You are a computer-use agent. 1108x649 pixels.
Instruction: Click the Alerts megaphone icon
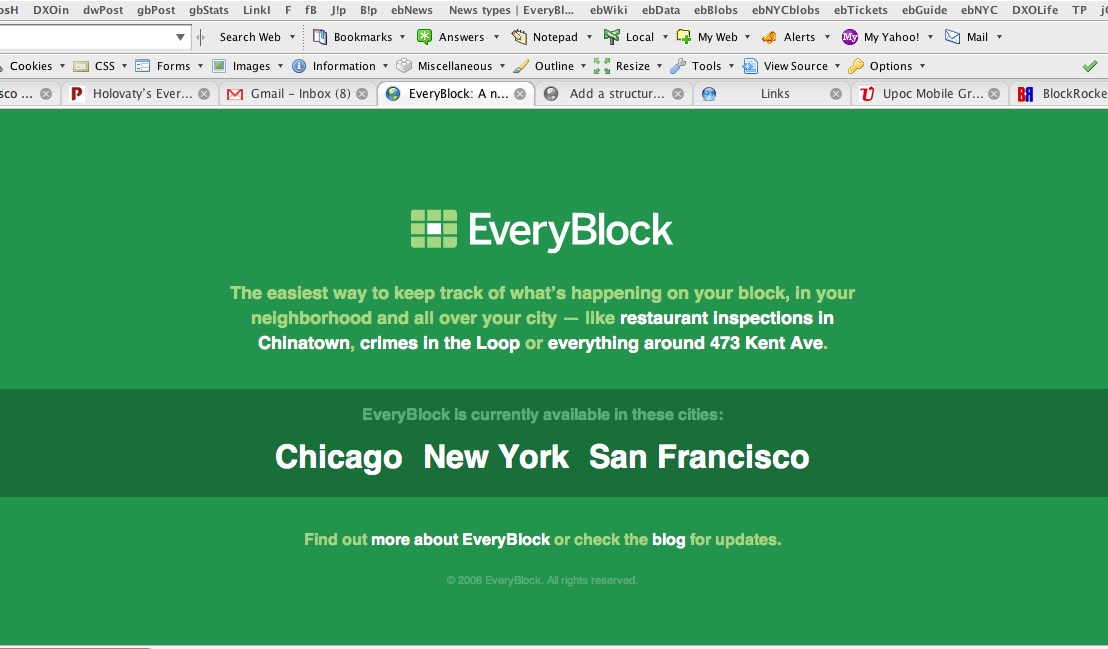pos(770,37)
